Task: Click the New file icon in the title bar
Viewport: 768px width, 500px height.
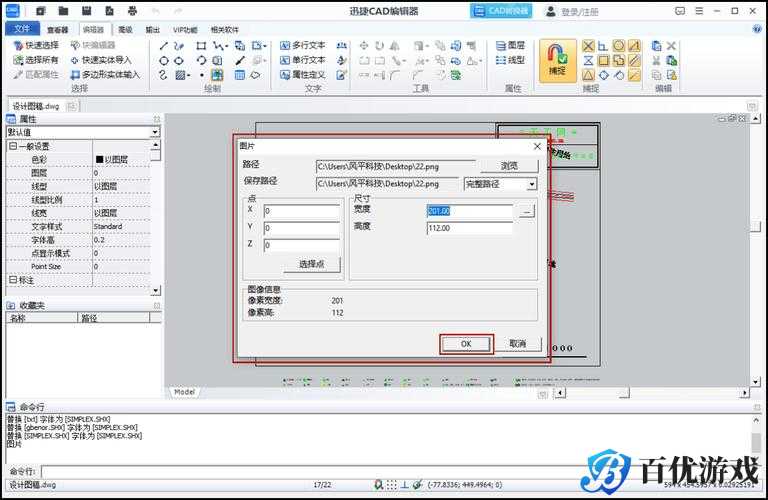Action: tap(41, 11)
